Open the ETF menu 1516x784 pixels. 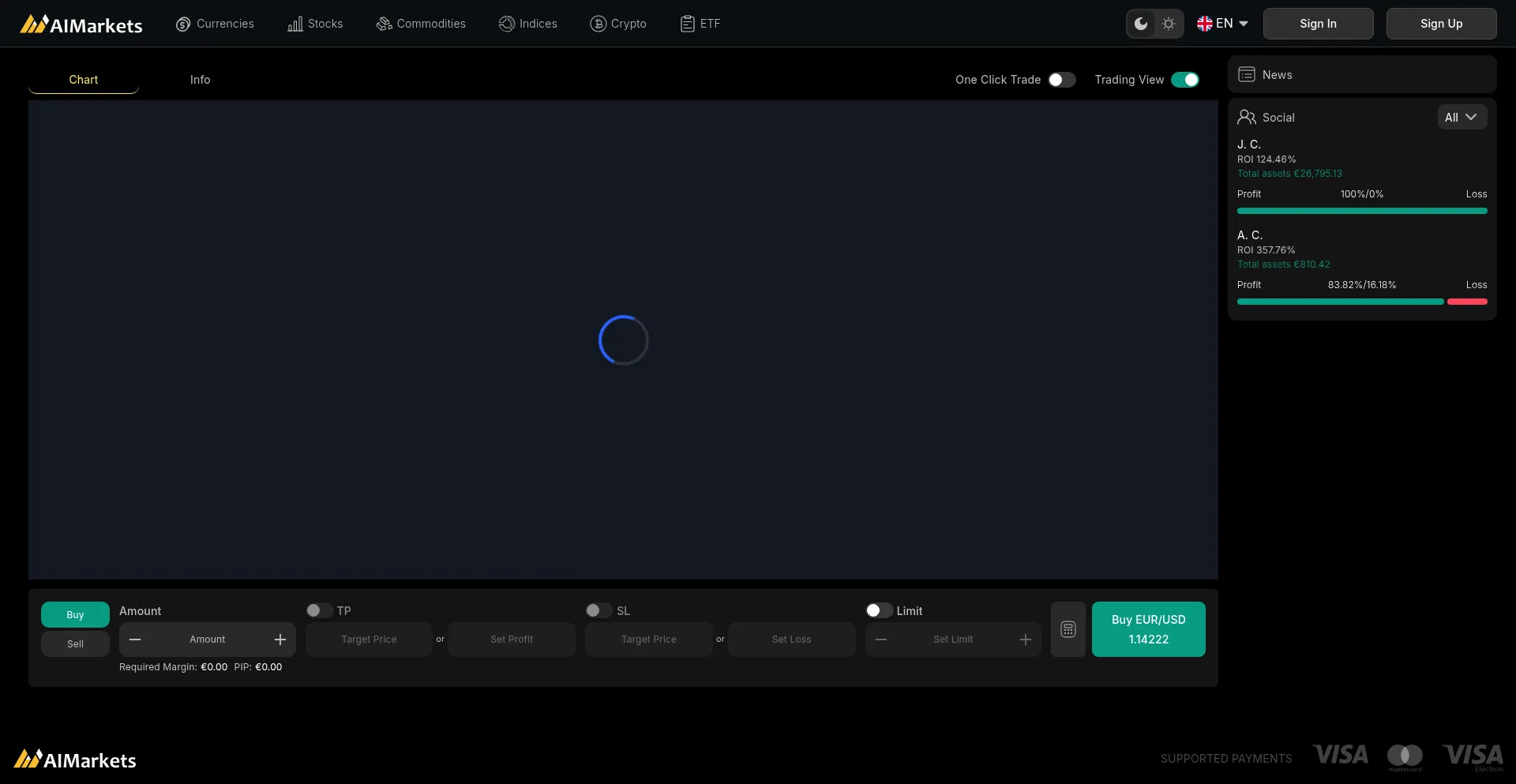[700, 24]
